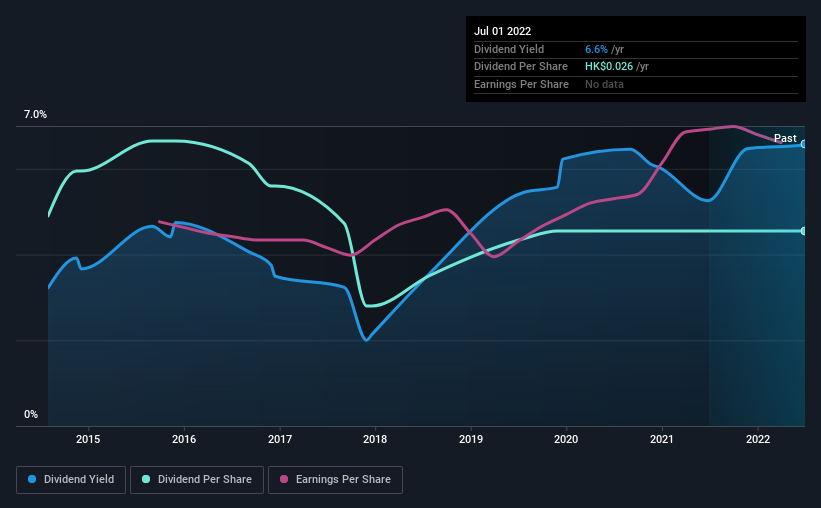Click the Jul 01 2022 tooltip date header

click(503, 31)
